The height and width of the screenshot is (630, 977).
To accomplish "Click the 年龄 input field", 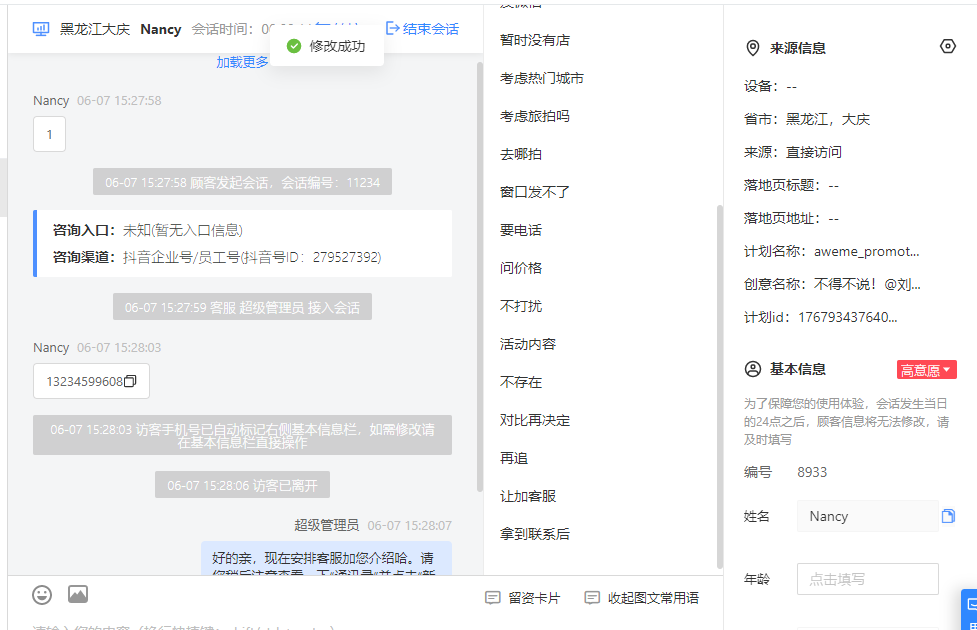I will tap(867, 579).
